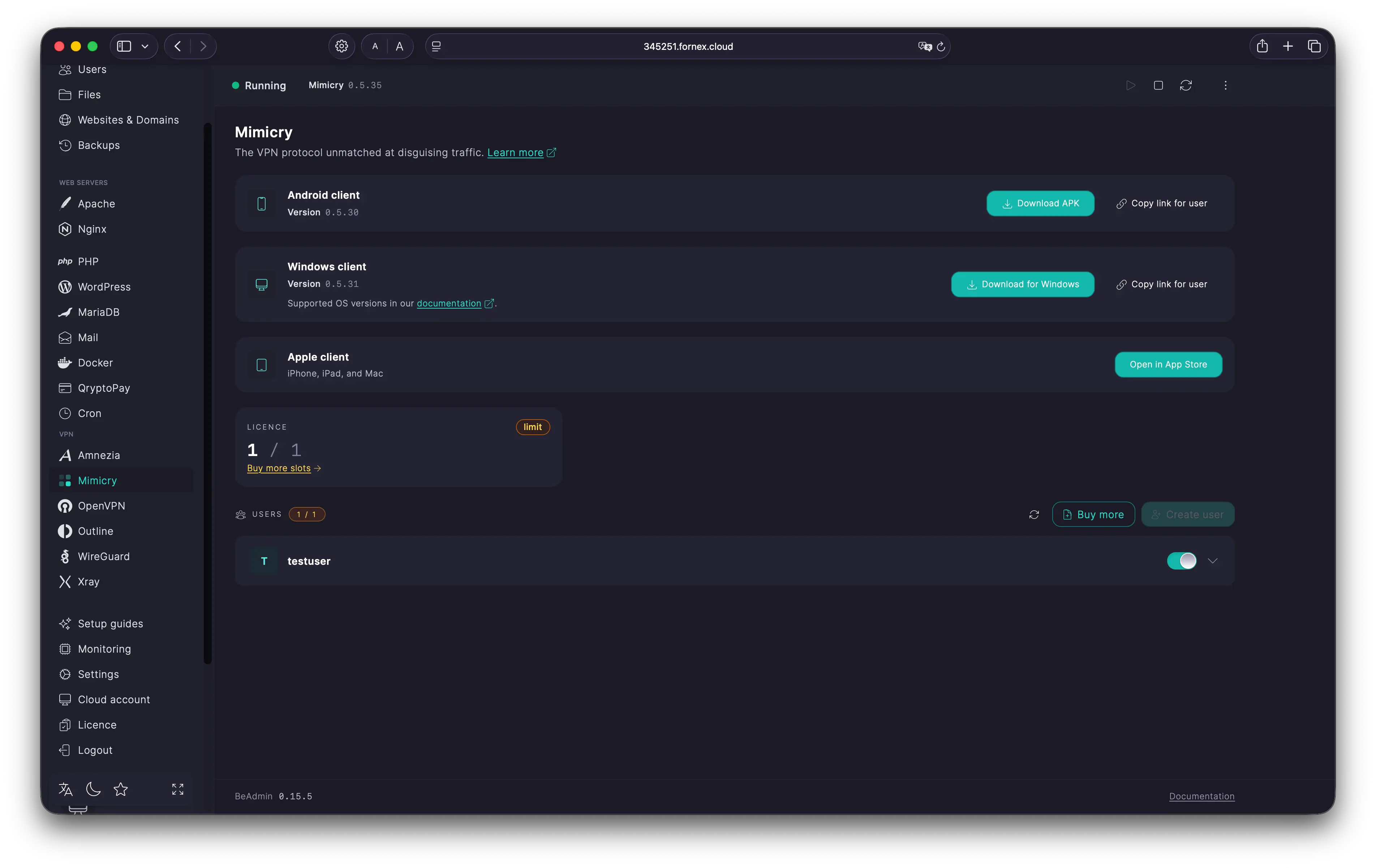Click the users 1 / 1 count badge

tap(307, 514)
